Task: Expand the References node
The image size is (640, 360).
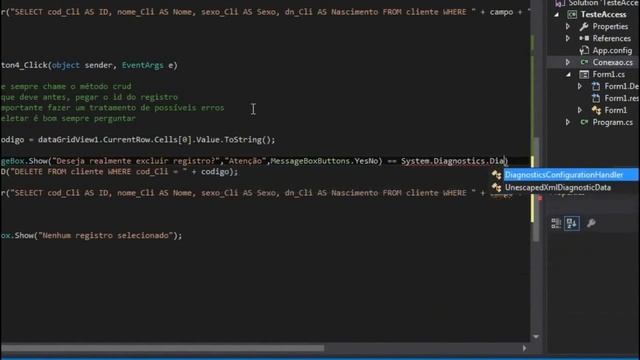Action: [x=568, y=38]
